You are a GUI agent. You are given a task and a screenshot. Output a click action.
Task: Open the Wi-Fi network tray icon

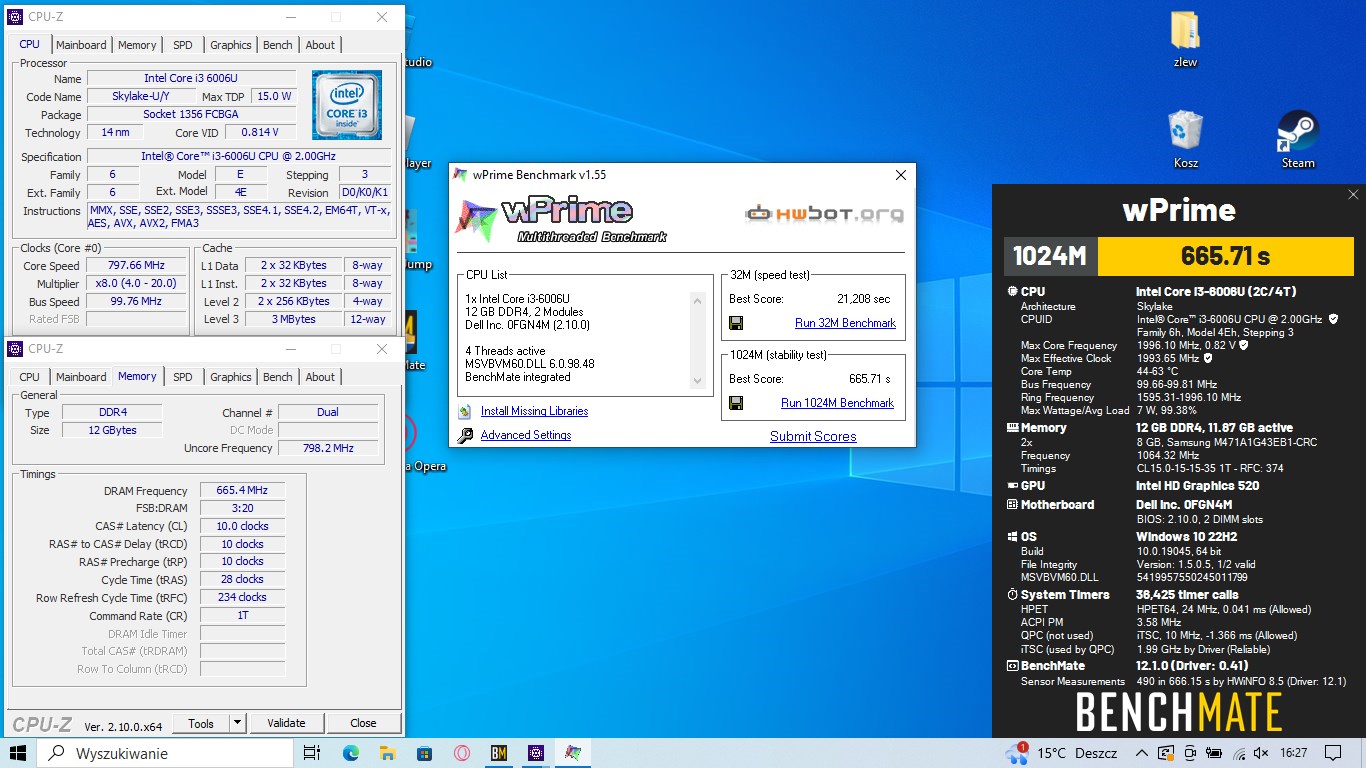point(1240,753)
